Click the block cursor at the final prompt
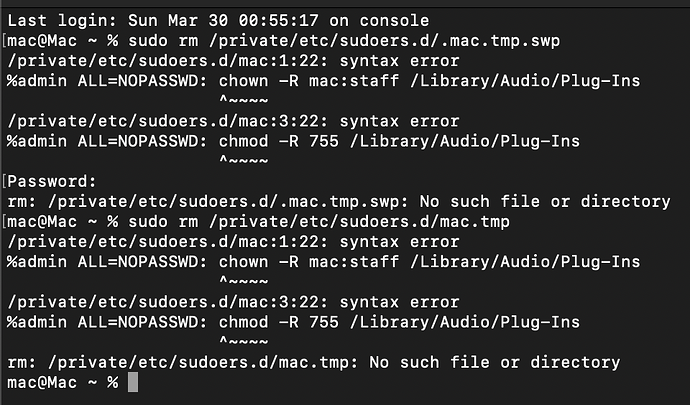Image resolution: width=690 pixels, height=405 pixels. point(133,382)
